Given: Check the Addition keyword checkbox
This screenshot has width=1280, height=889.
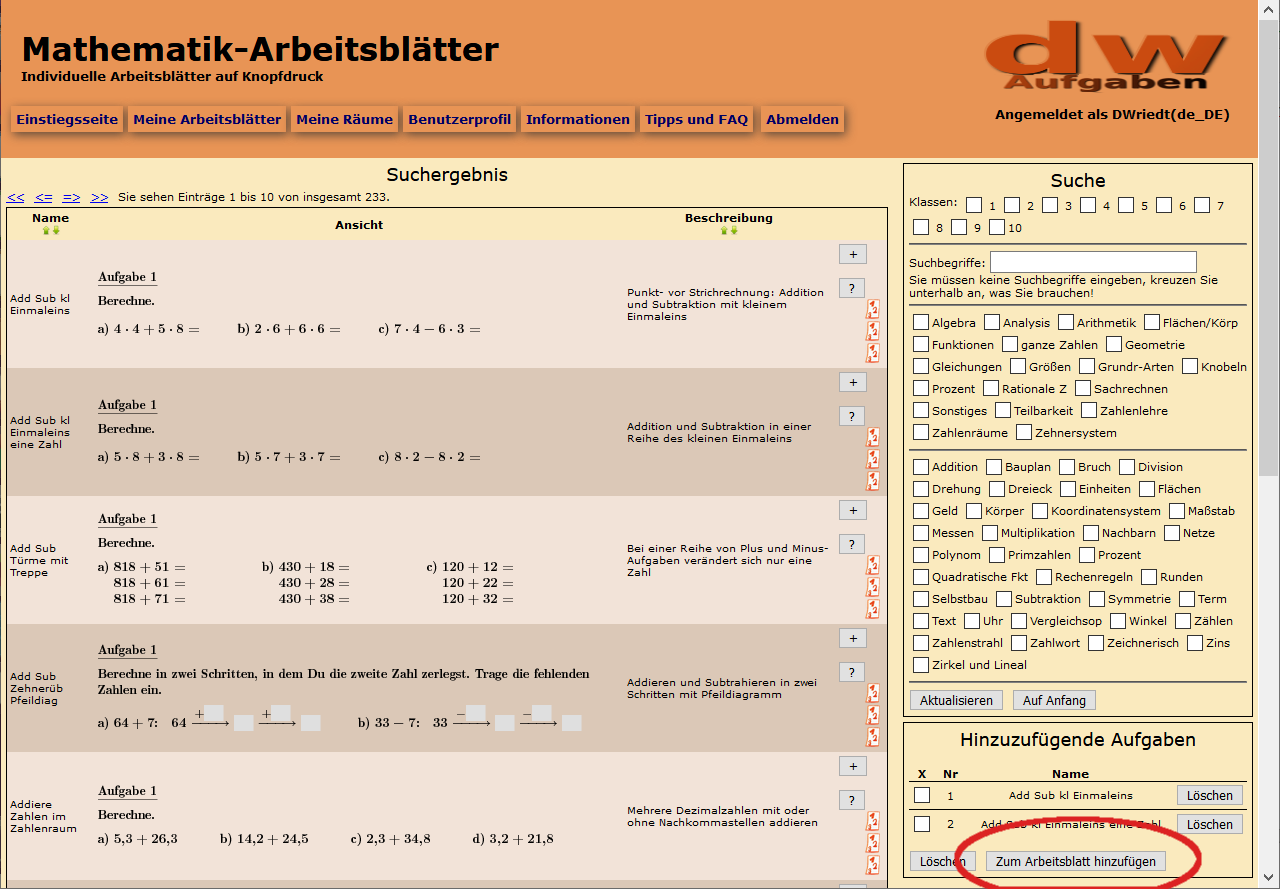Looking at the screenshot, I should 921,466.
